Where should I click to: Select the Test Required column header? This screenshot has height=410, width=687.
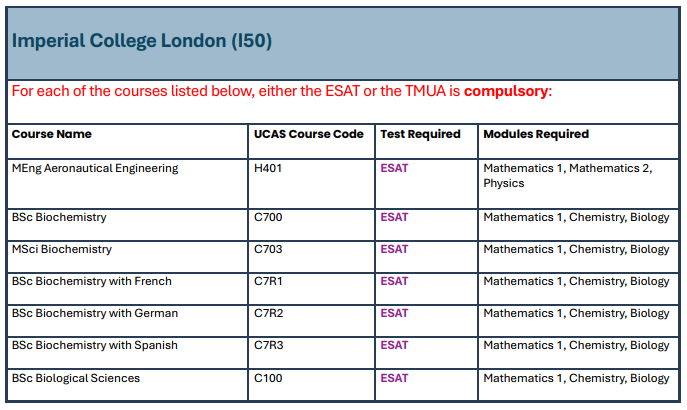coord(420,134)
